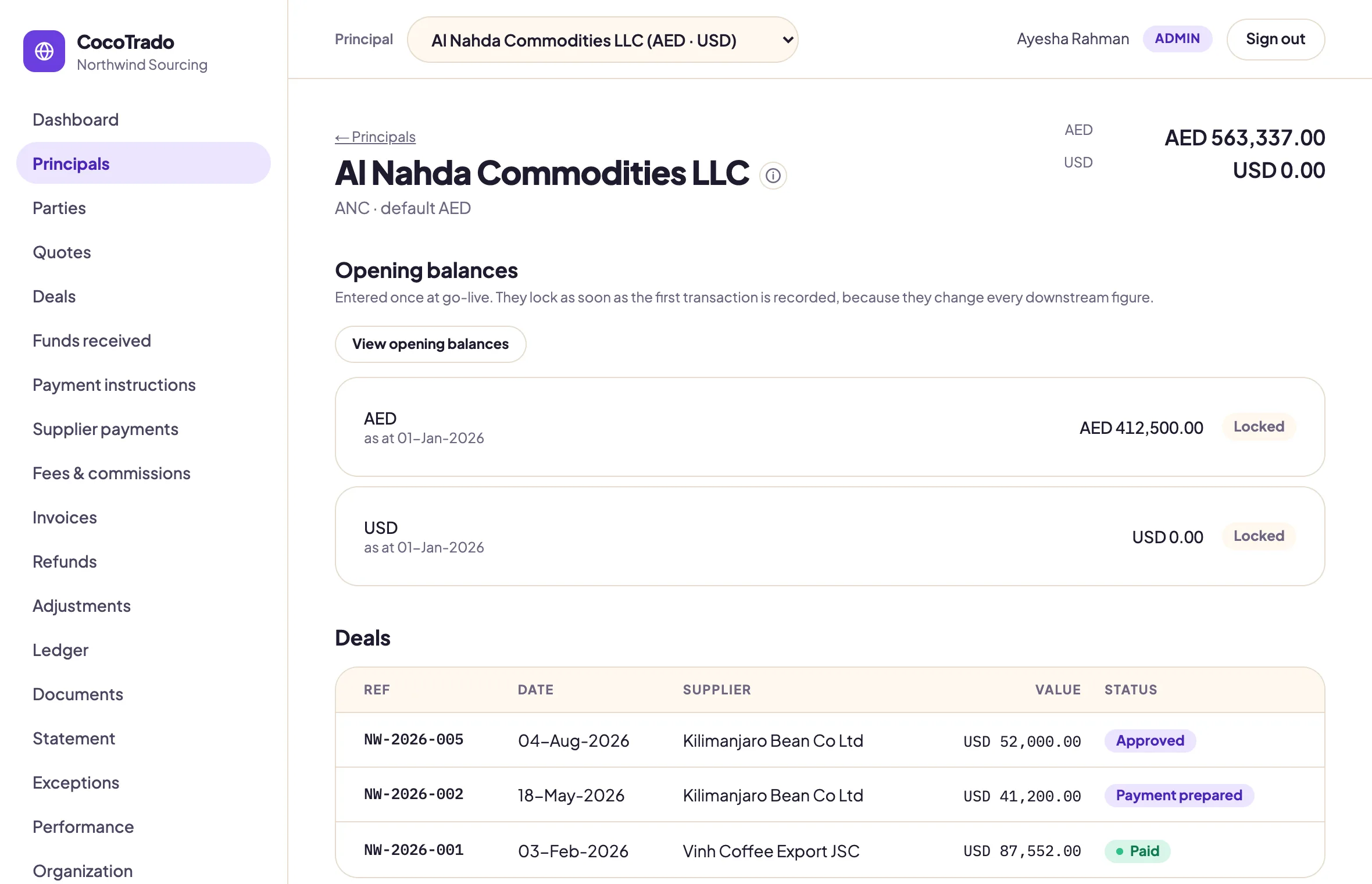Click the SUPPLIER column header
1372x884 pixels.
click(717, 690)
